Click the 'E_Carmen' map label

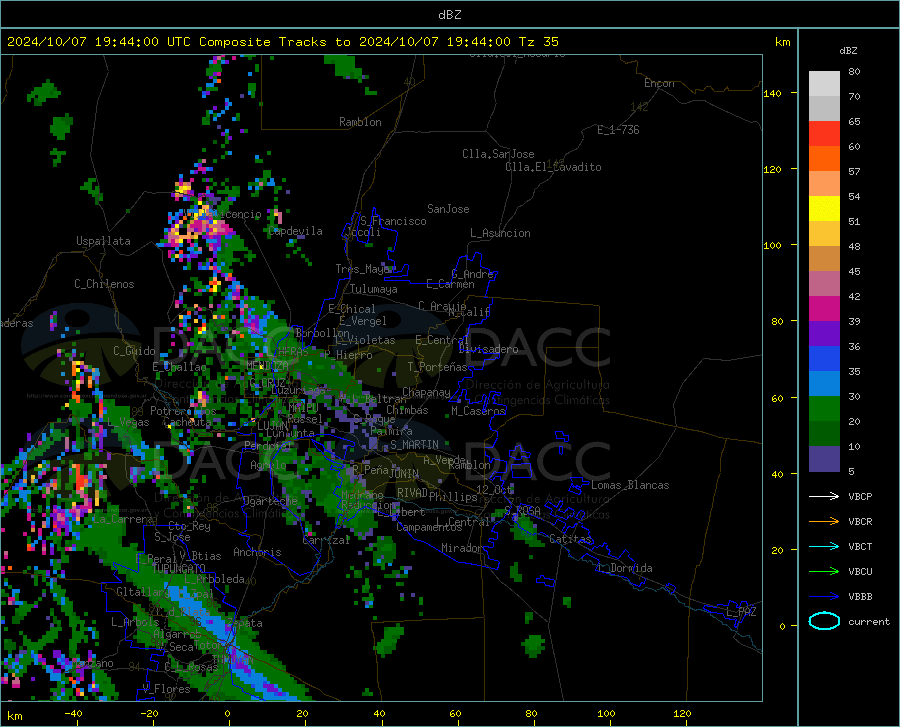pos(450,284)
